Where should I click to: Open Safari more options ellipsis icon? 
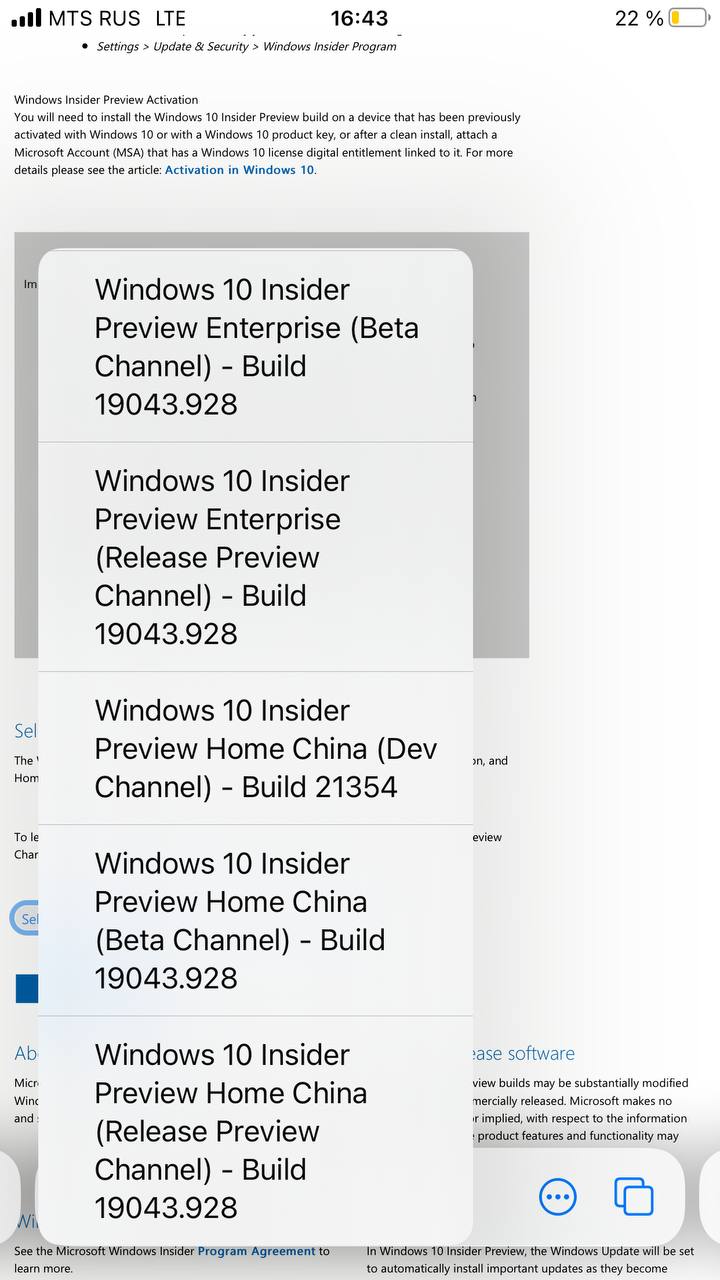(x=558, y=1196)
